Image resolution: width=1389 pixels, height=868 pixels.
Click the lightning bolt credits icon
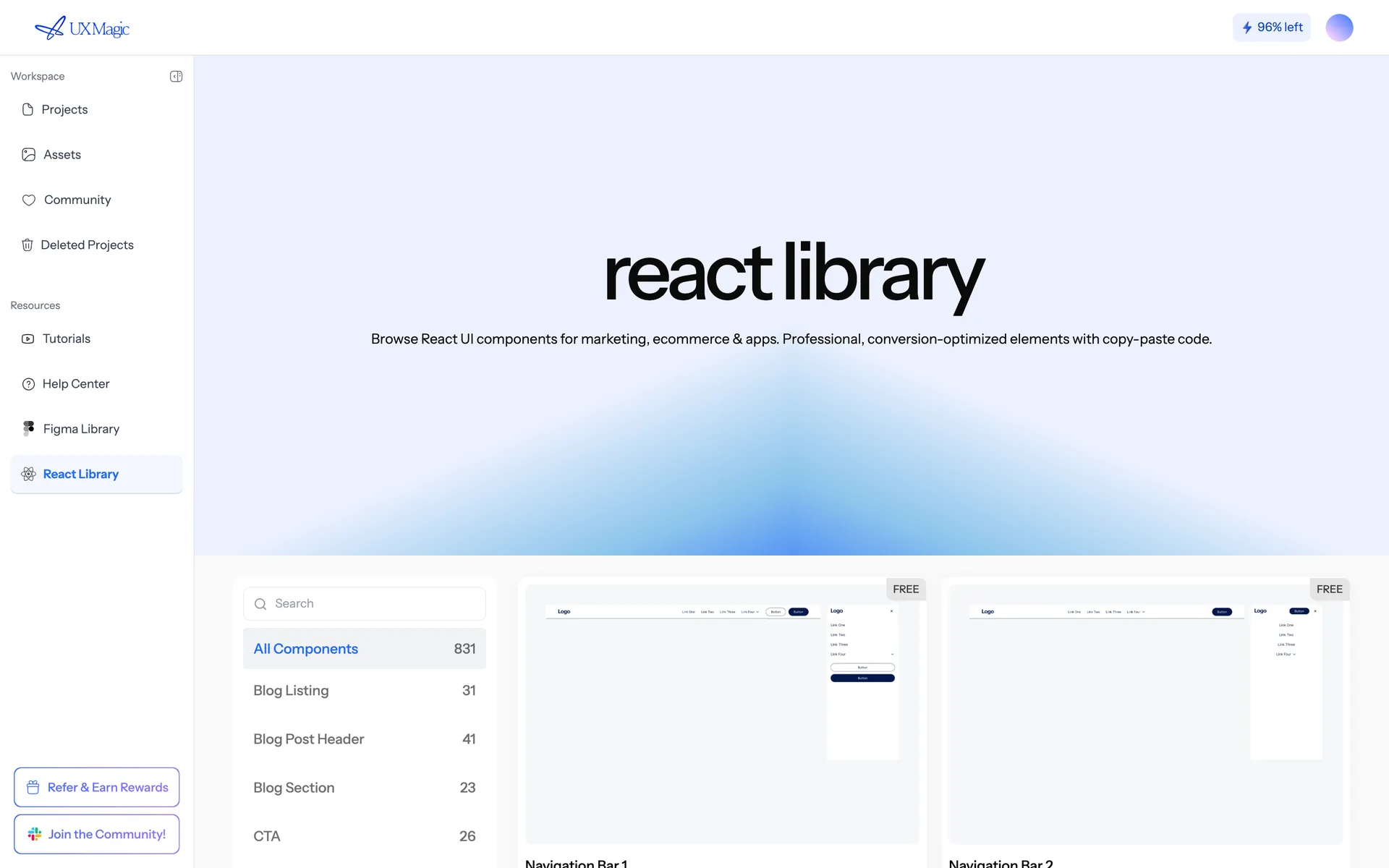coord(1247,27)
